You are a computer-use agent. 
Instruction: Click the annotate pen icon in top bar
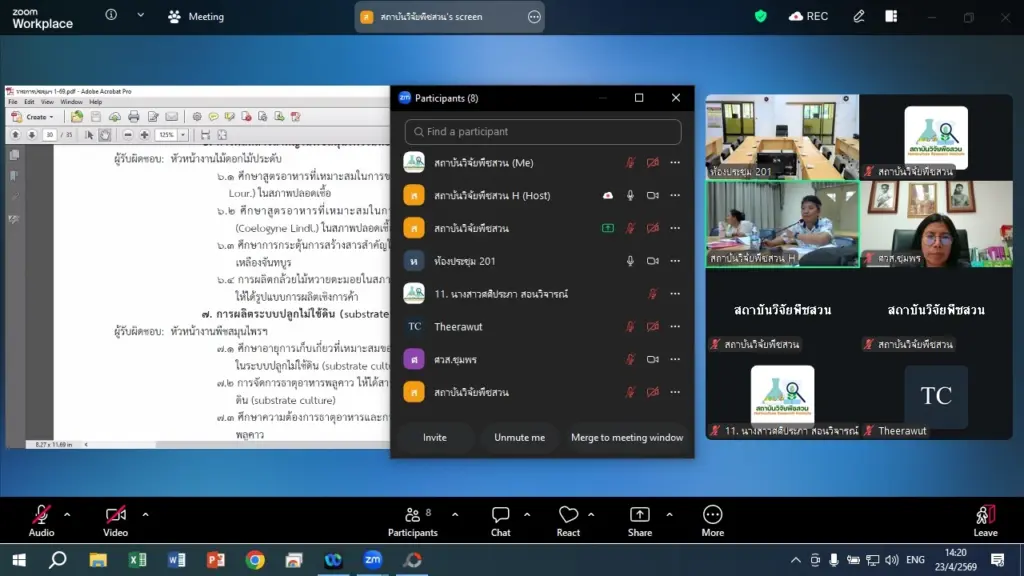pos(858,16)
